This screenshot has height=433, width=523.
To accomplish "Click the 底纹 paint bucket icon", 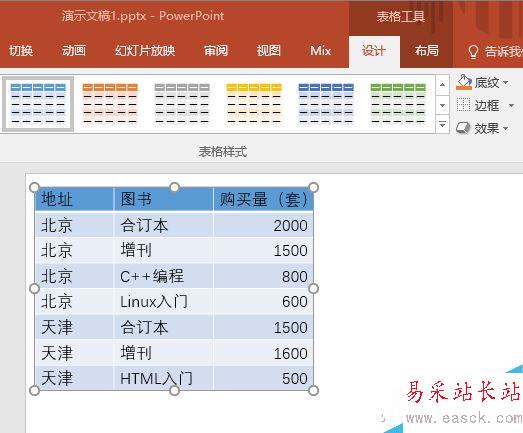I will pos(464,82).
